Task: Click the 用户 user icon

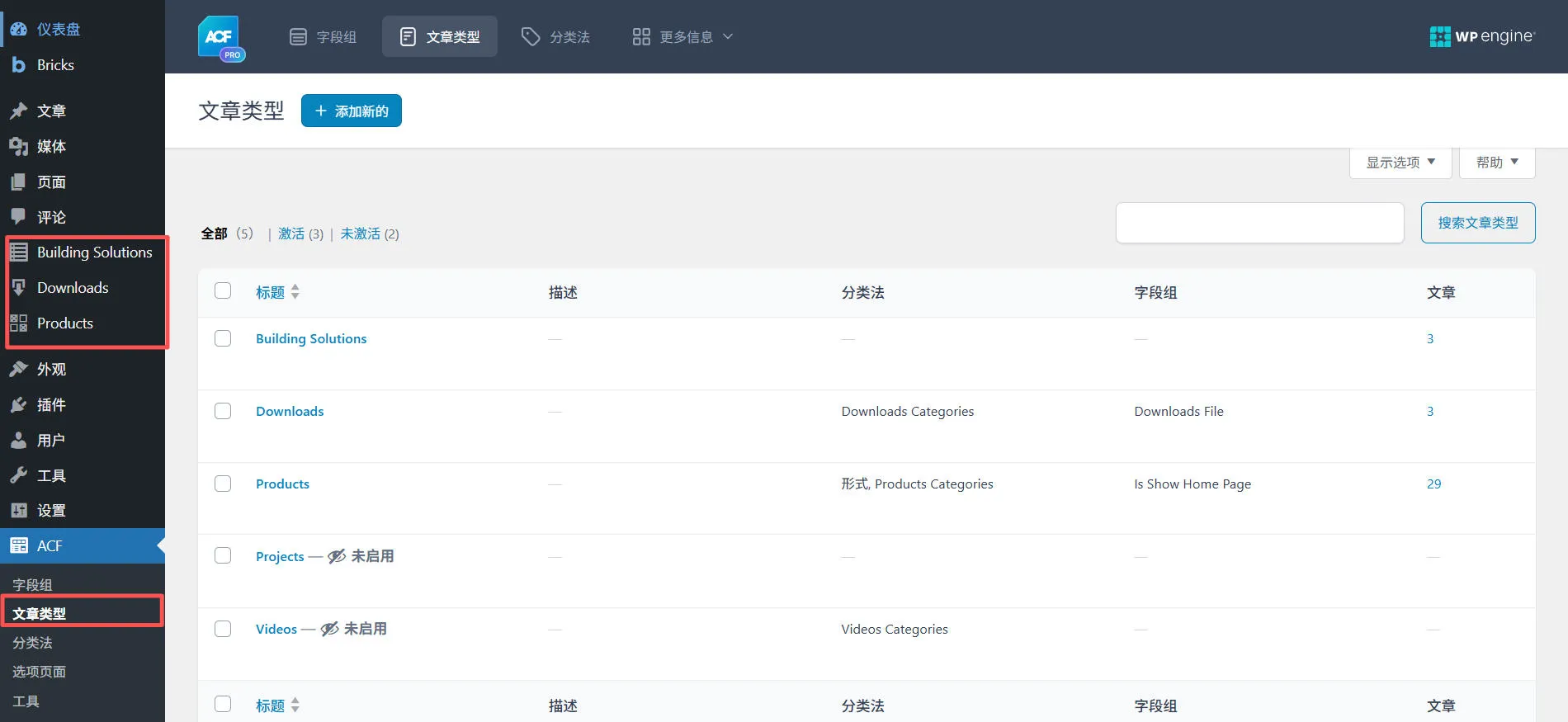Action: point(19,440)
